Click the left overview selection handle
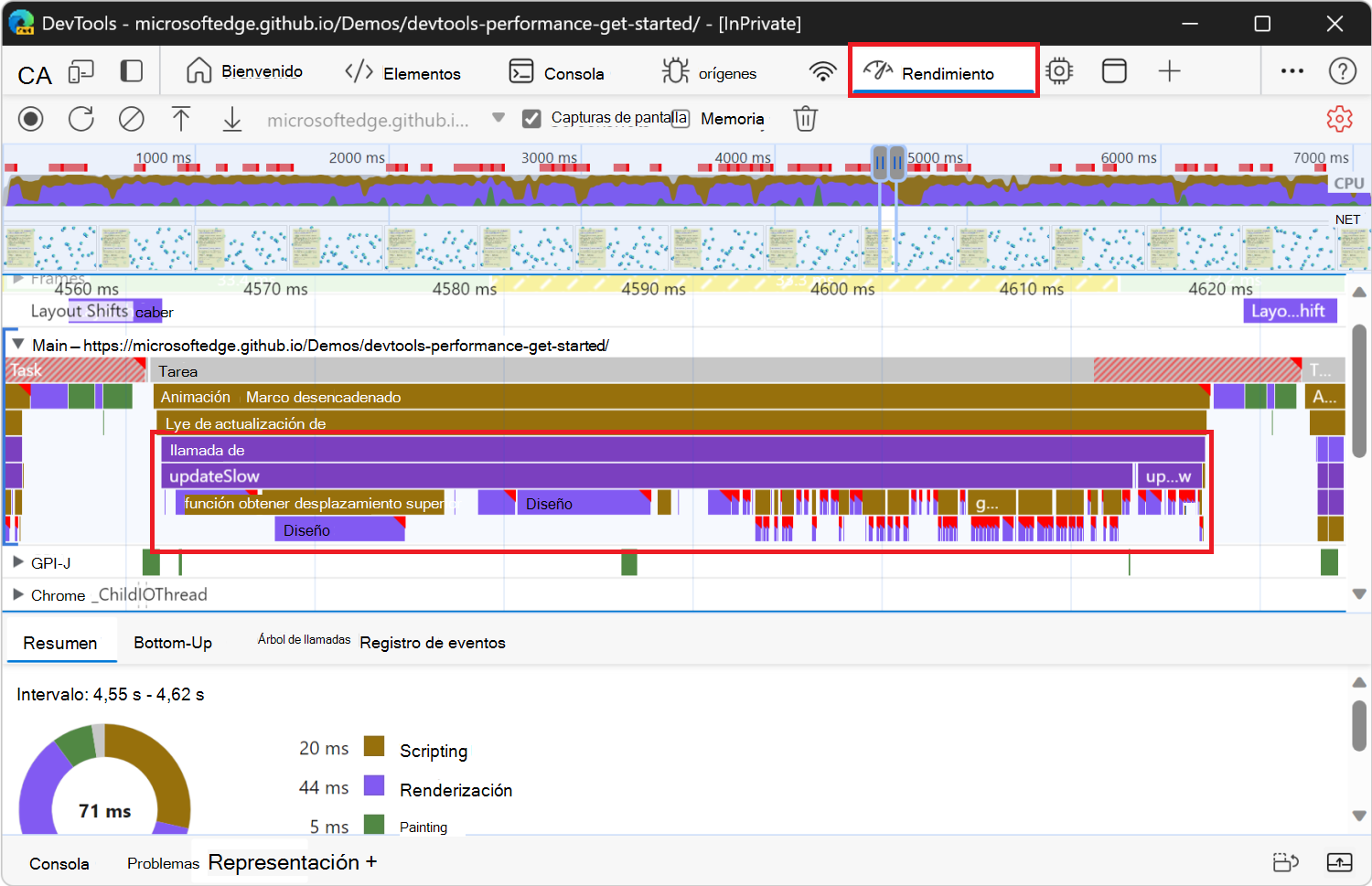Screen dimensions: 1372x886 coord(880,163)
